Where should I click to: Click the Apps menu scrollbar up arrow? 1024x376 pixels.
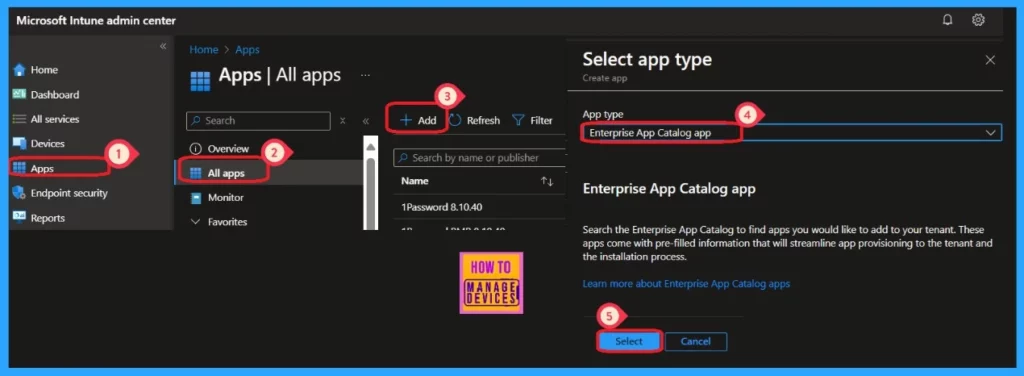[x=370, y=147]
